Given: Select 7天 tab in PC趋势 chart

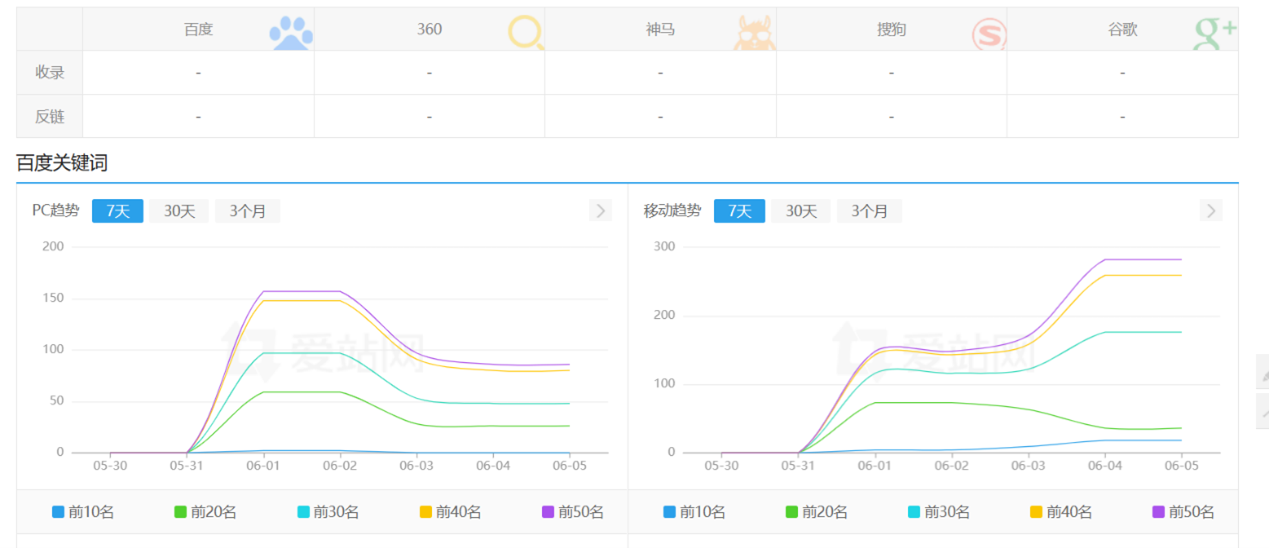Looking at the screenshot, I should point(118,211).
